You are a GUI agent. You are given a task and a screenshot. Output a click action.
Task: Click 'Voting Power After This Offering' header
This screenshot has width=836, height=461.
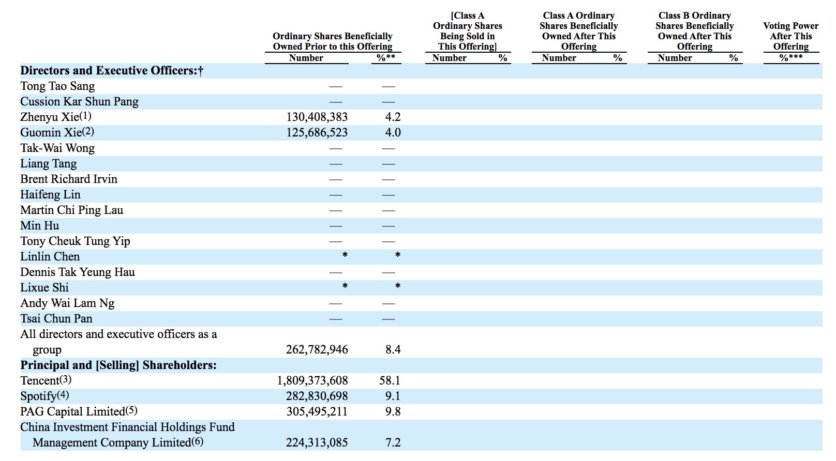[791, 36]
